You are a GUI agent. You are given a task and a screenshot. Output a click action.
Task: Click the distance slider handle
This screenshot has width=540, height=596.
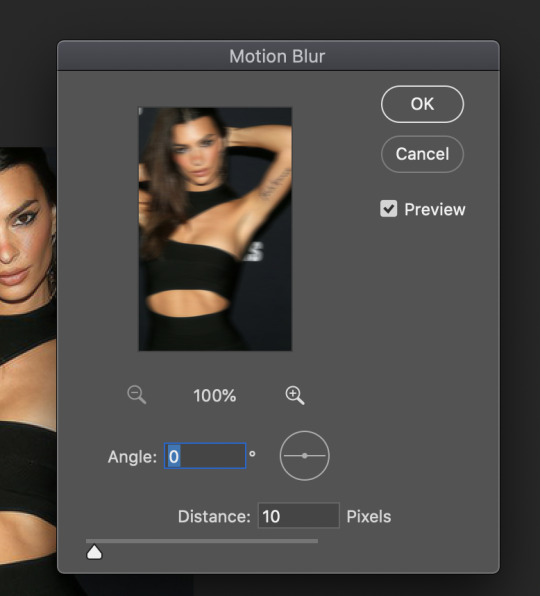94,553
